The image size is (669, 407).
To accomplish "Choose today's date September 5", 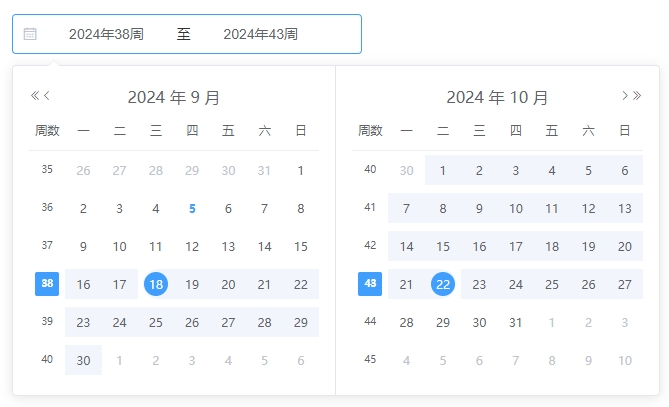I will pos(192,209).
